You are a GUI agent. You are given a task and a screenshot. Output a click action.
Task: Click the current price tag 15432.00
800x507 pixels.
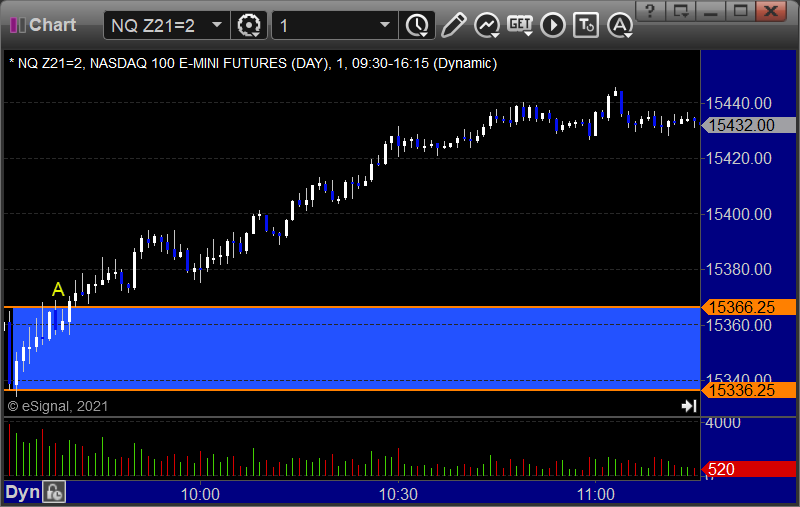coord(748,125)
